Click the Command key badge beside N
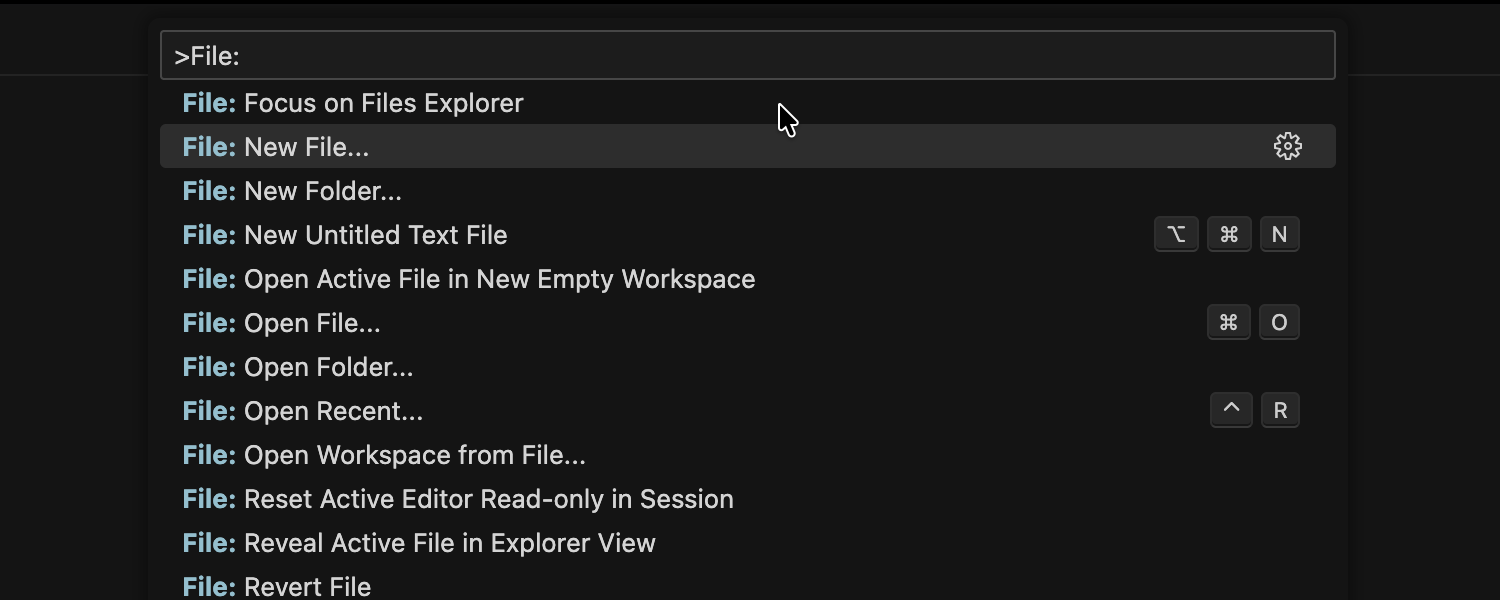This screenshot has height=600, width=1500. [x=1229, y=235]
